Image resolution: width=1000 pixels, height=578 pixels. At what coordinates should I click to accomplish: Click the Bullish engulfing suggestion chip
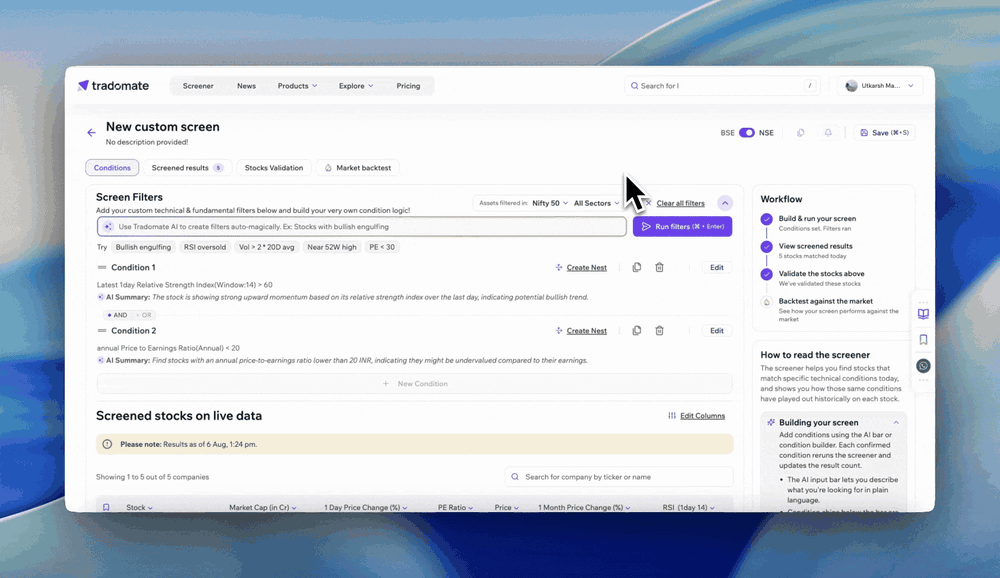[x=143, y=247]
